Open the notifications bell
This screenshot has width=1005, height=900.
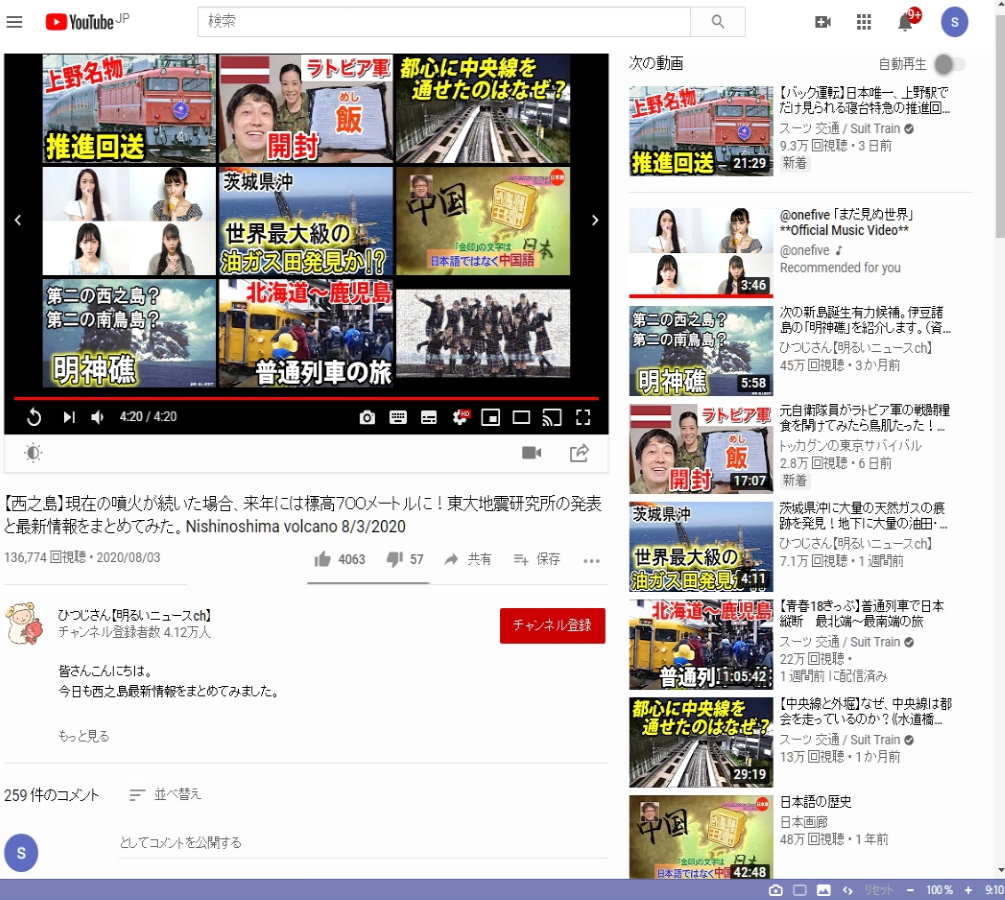tap(905, 22)
